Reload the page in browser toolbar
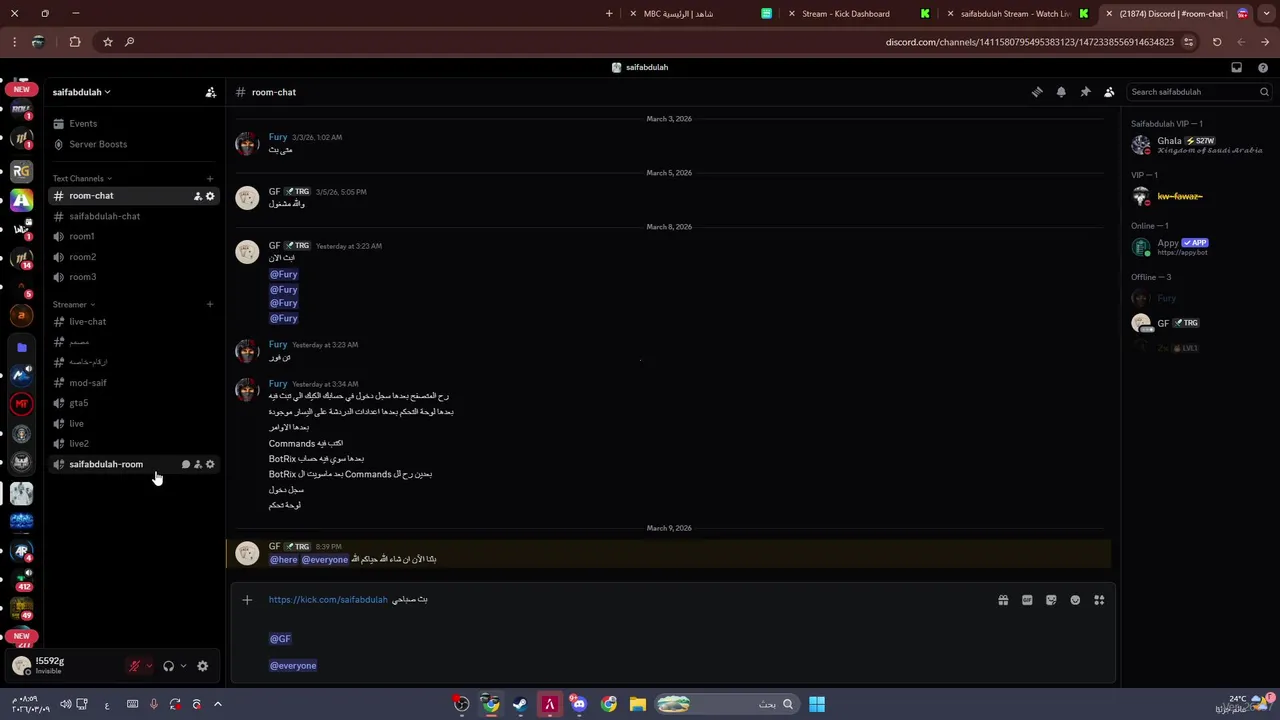 pos(1217,42)
